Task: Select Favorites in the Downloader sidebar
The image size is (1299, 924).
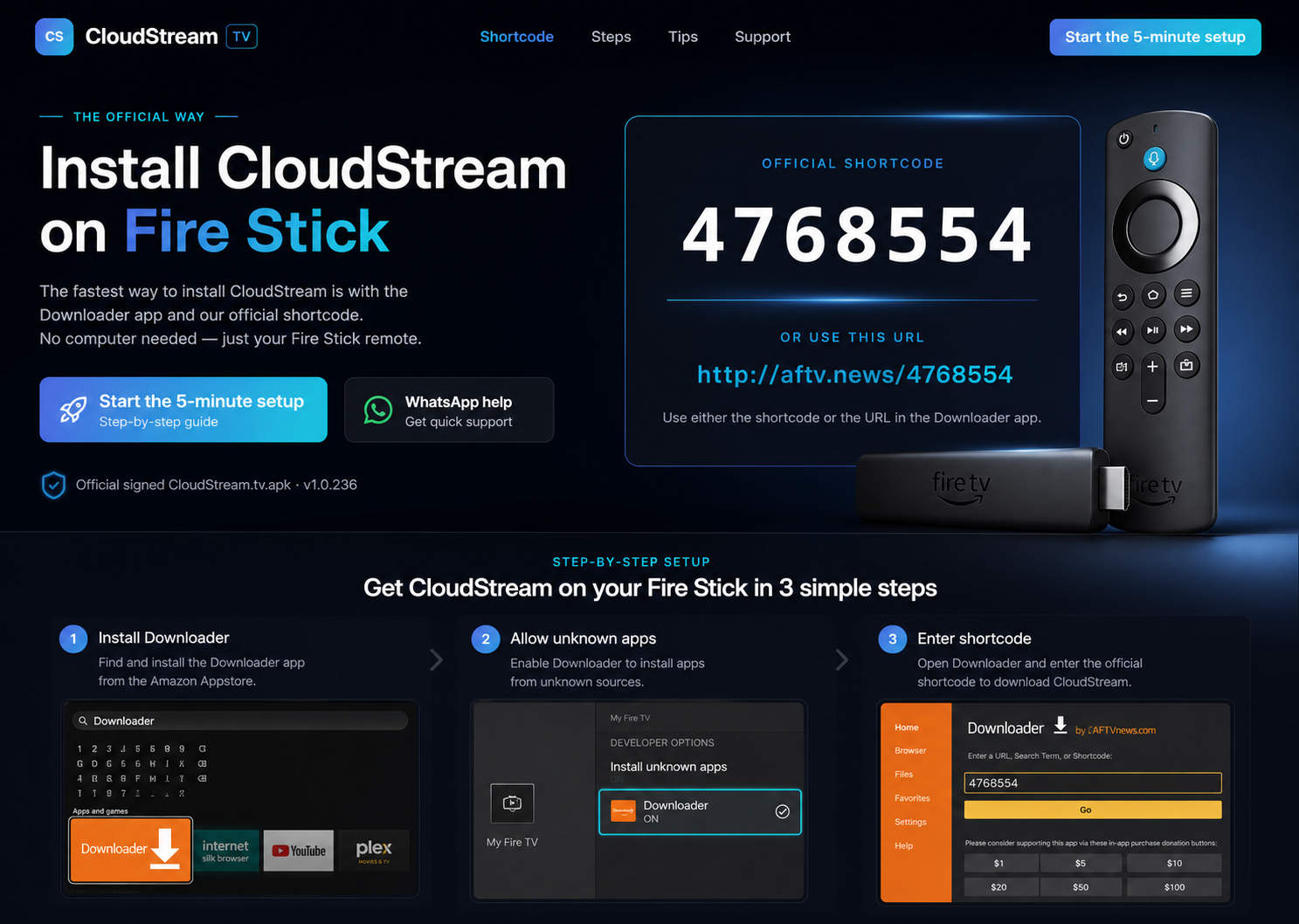Action: point(912,798)
